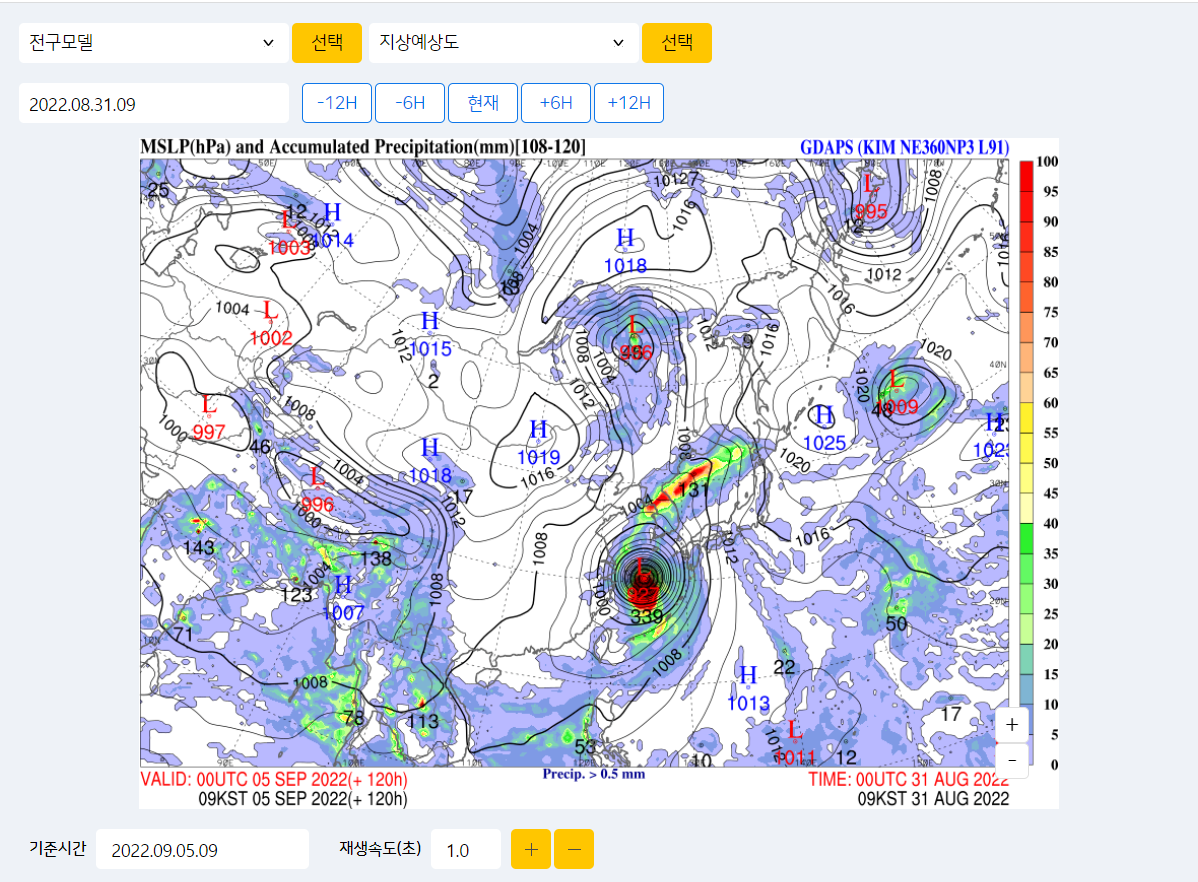Increase playback speed with yellow plus button
1198x882 pixels.
coord(531,849)
